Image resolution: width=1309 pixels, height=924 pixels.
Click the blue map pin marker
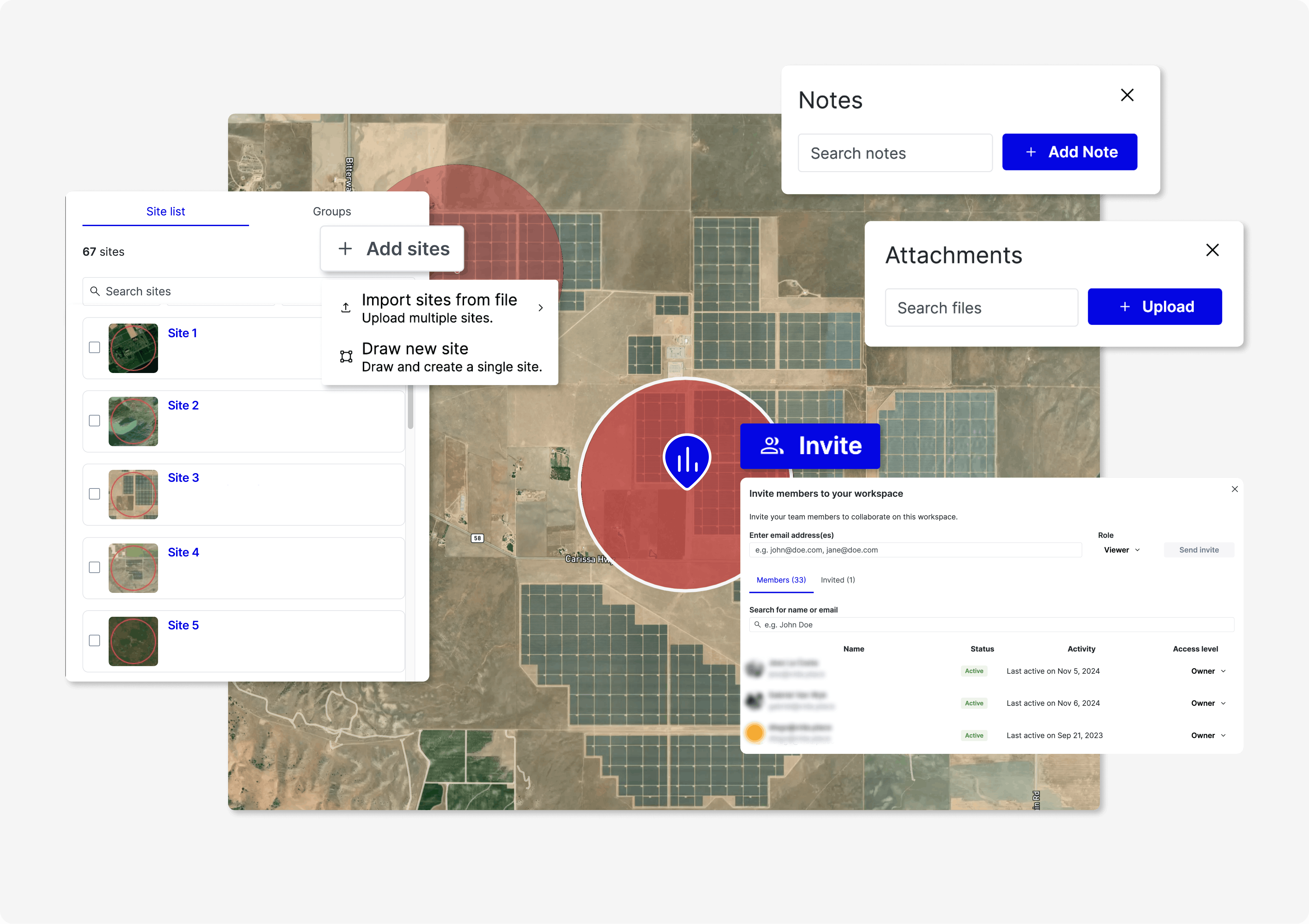687,459
